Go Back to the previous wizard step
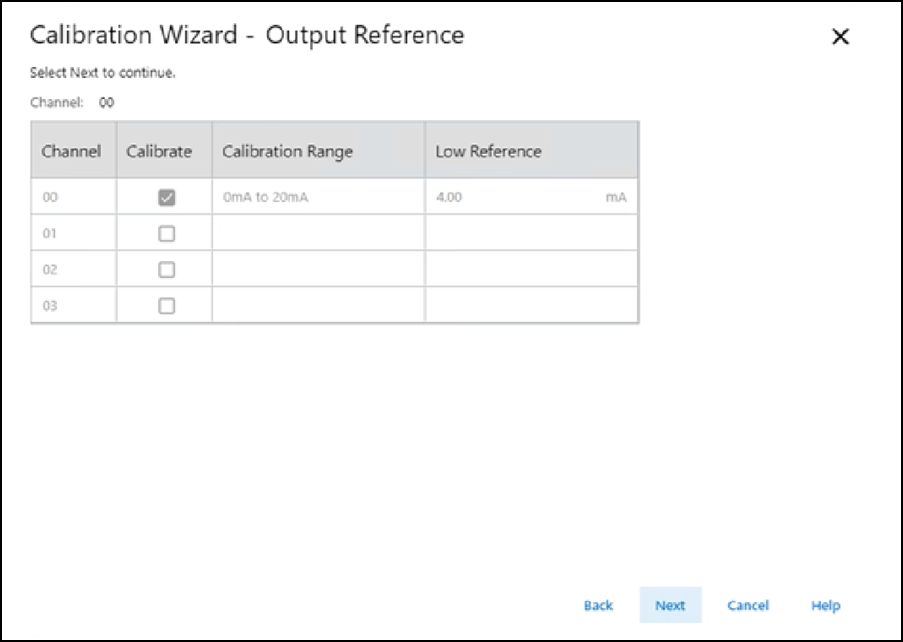The image size is (903, 642). coord(598,605)
